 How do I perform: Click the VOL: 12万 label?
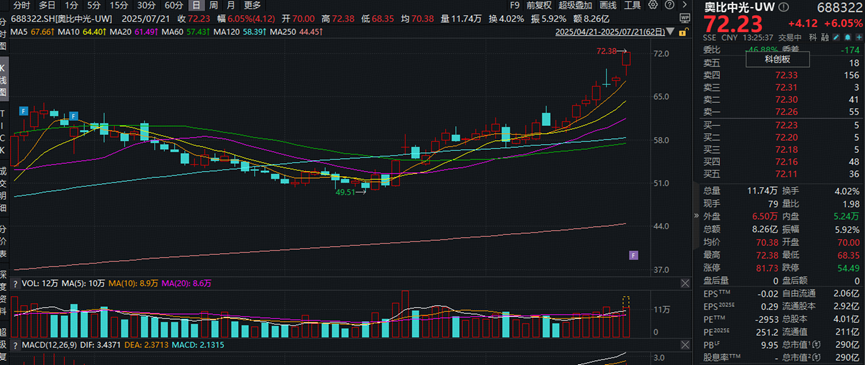(x=39, y=283)
